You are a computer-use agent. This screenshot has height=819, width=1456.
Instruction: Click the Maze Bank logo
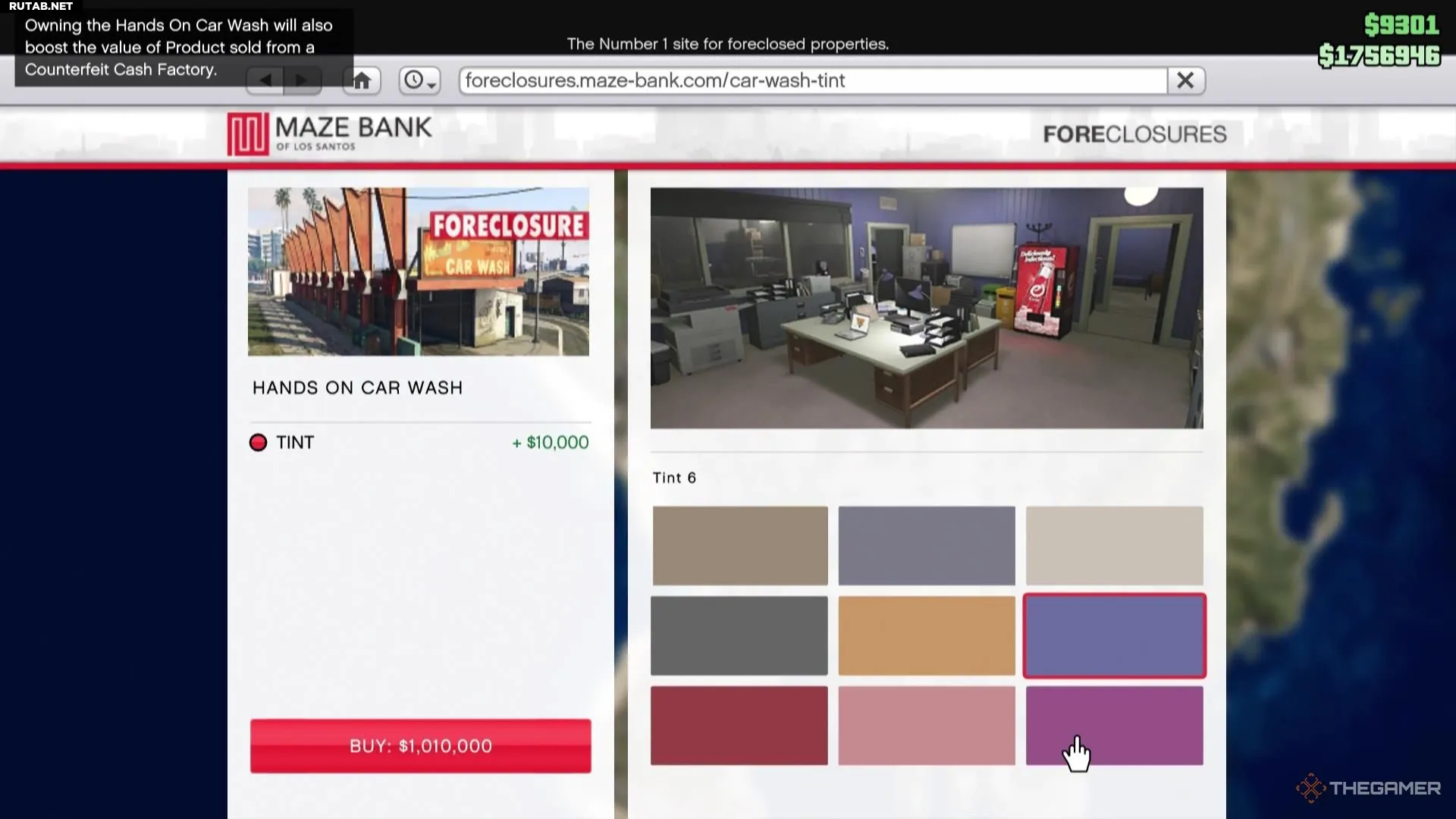330,133
